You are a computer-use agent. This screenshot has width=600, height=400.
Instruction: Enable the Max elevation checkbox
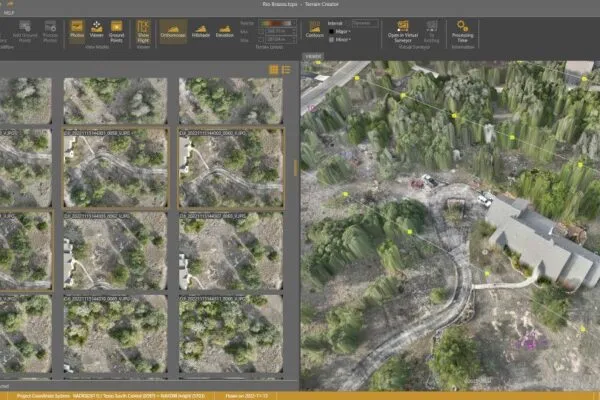point(261,31)
